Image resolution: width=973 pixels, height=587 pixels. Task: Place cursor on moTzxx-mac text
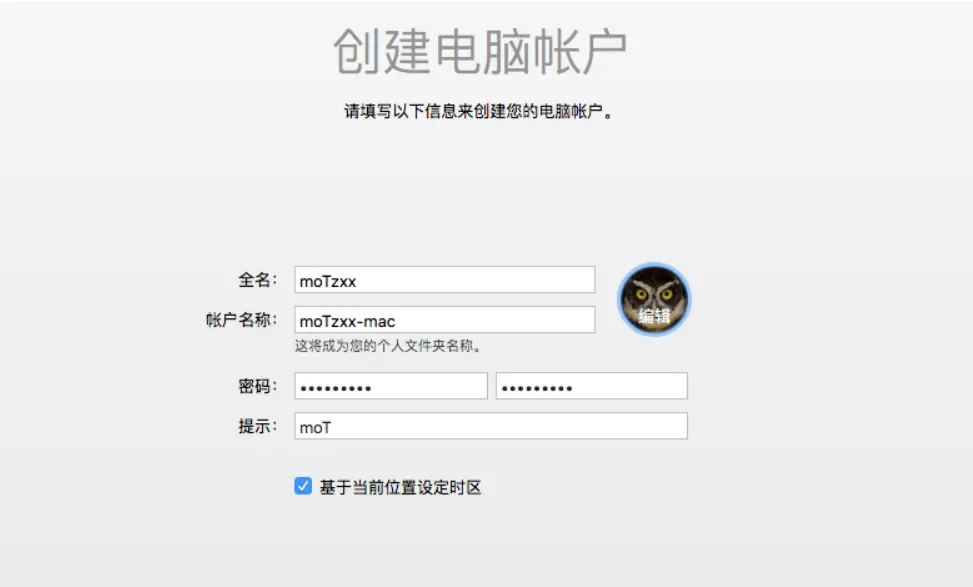[x=348, y=321]
